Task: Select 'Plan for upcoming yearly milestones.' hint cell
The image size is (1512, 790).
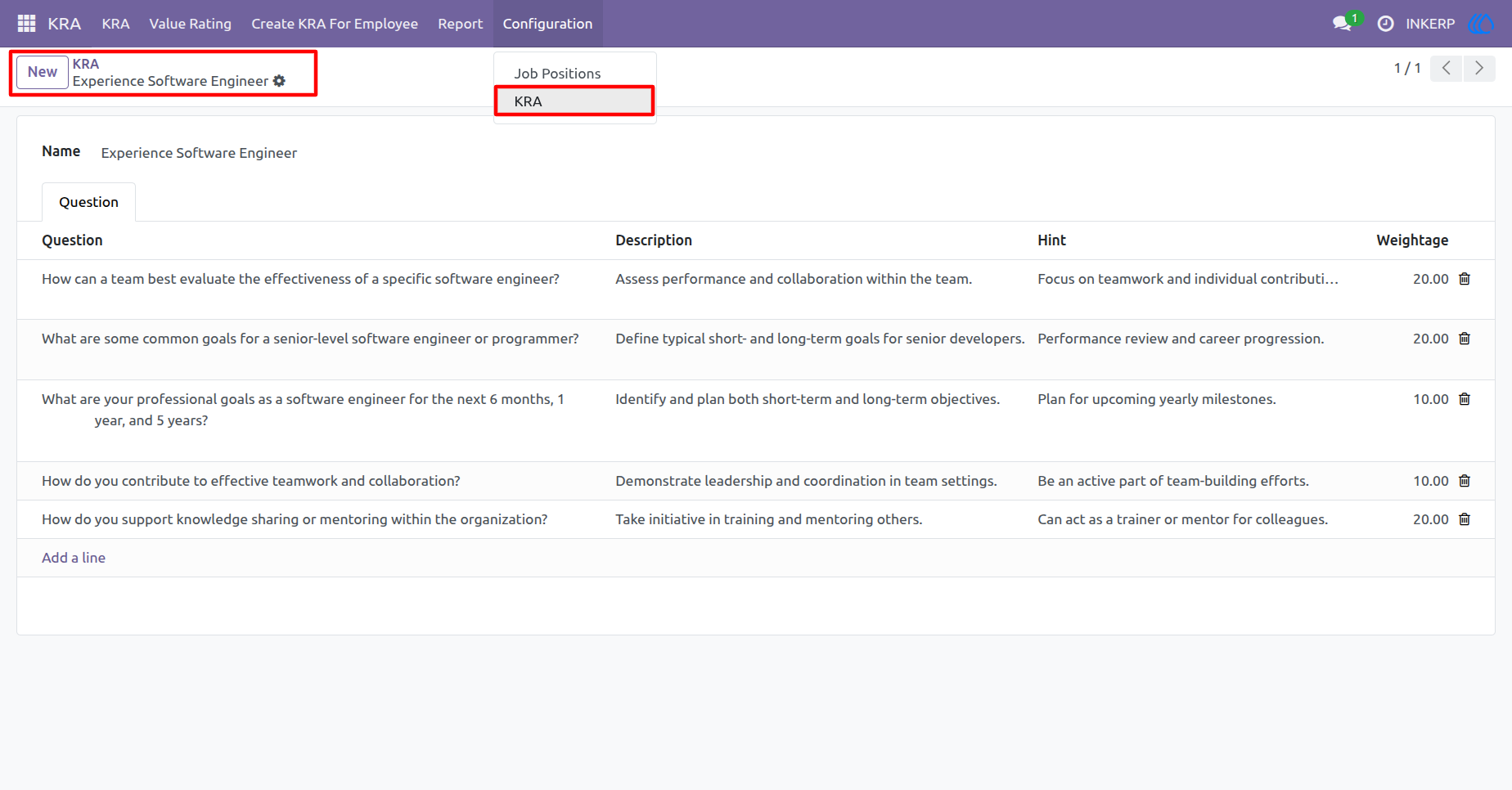Action: (x=1157, y=399)
